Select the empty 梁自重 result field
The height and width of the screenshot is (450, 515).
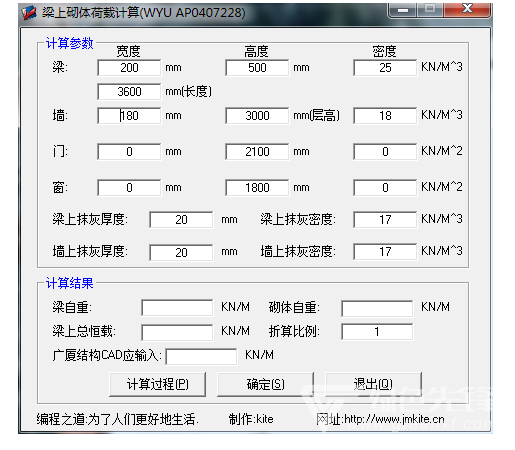click(x=177, y=308)
